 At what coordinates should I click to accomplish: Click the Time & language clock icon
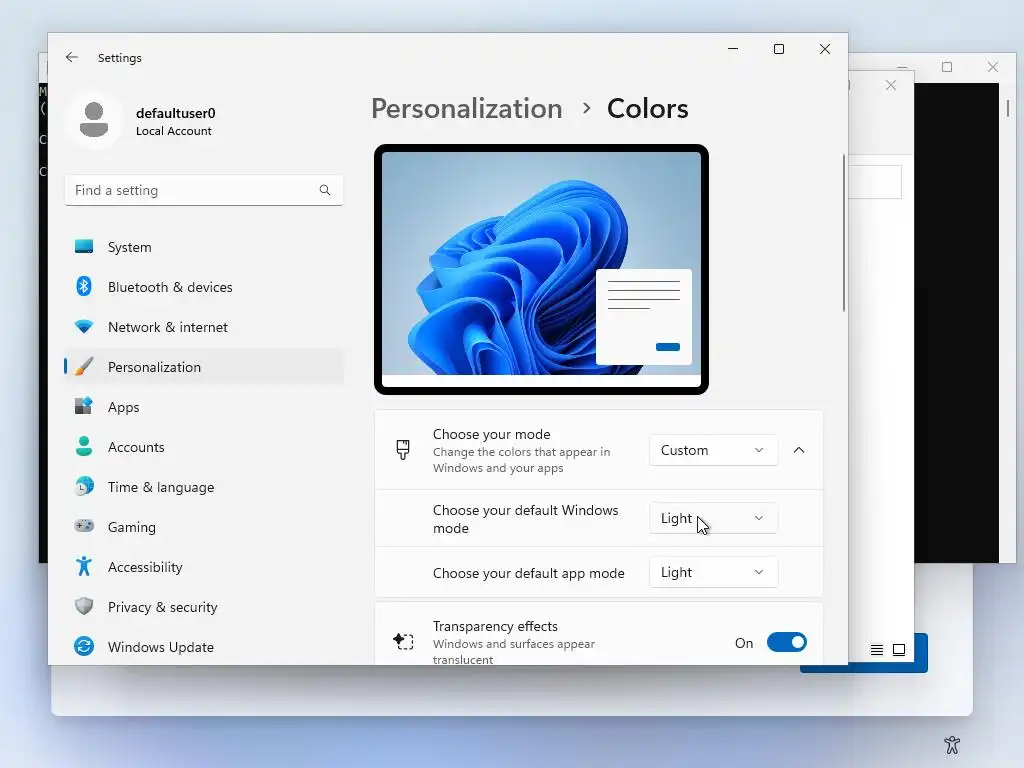tap(84, 487)
